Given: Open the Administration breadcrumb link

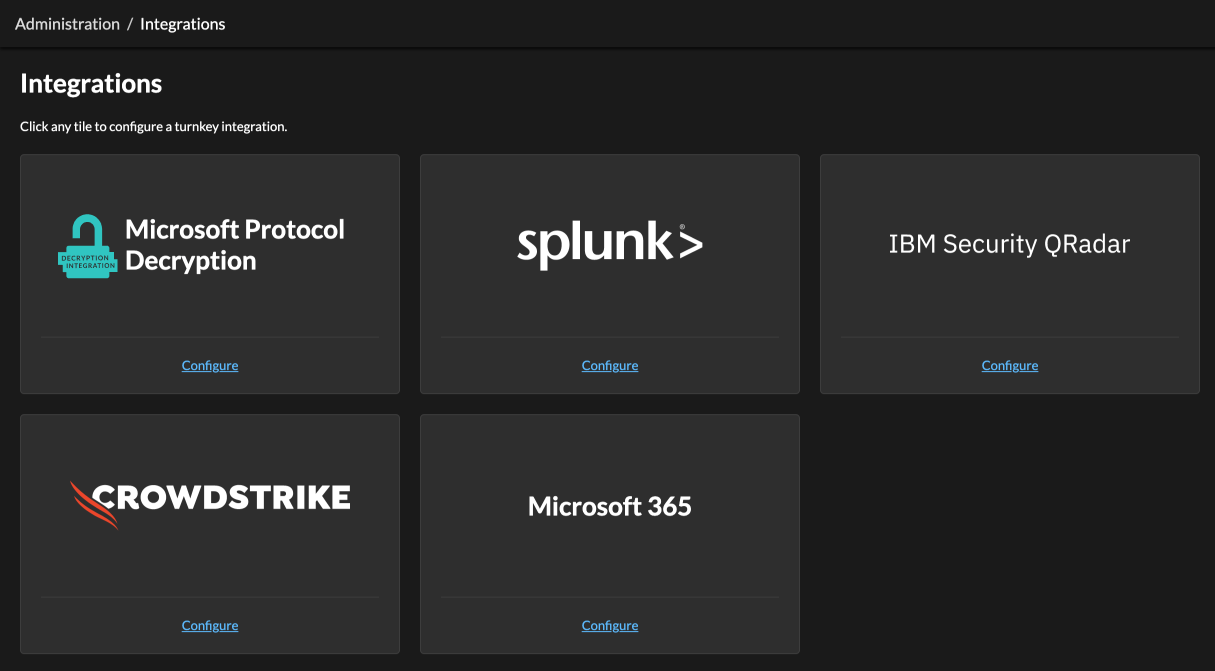Looking at the screenshot, I should (x=67, y=24).
